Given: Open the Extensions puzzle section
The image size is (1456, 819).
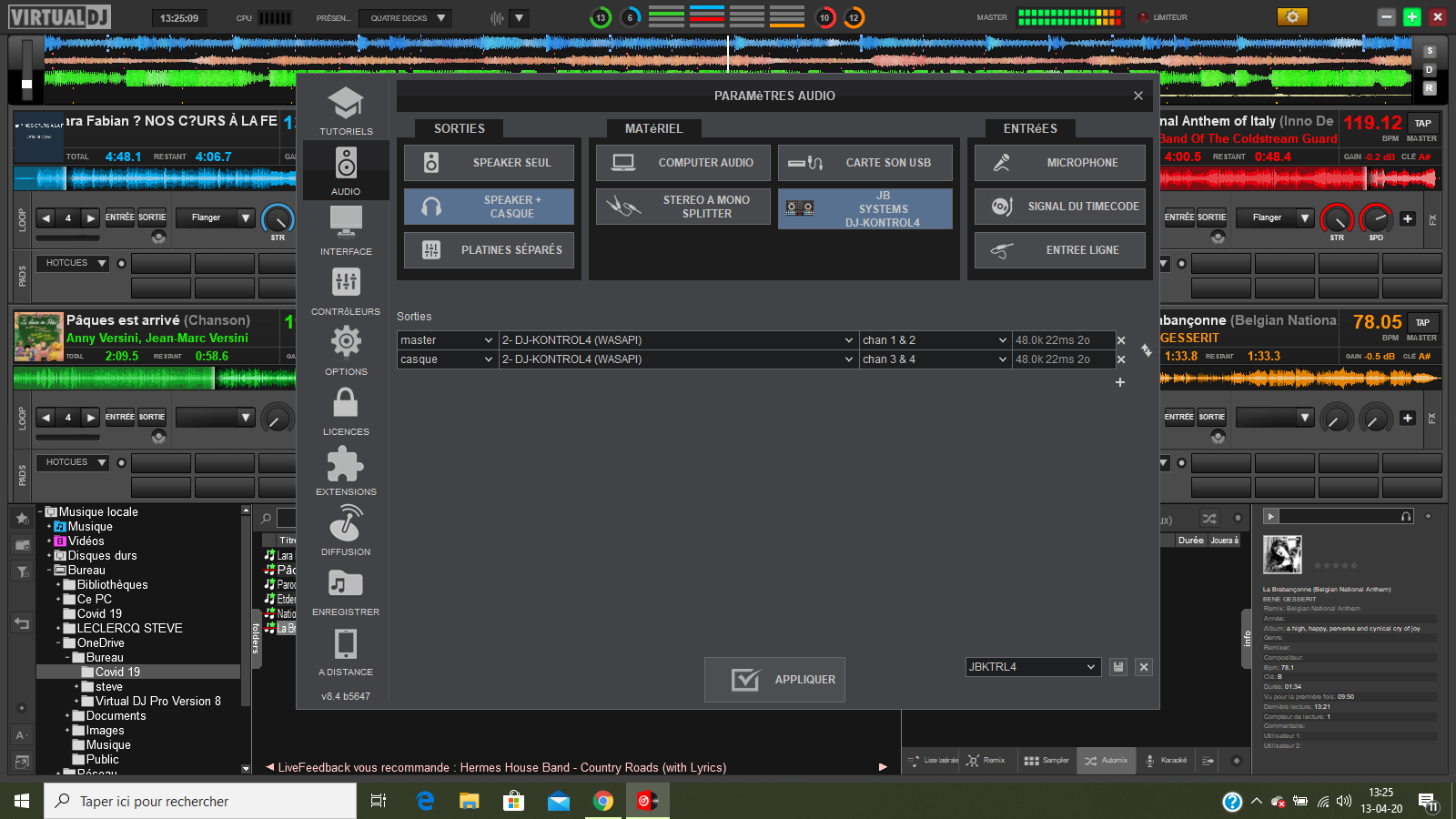Looking at the screenshot, I should pyautogui.click(x=346, y=471).
